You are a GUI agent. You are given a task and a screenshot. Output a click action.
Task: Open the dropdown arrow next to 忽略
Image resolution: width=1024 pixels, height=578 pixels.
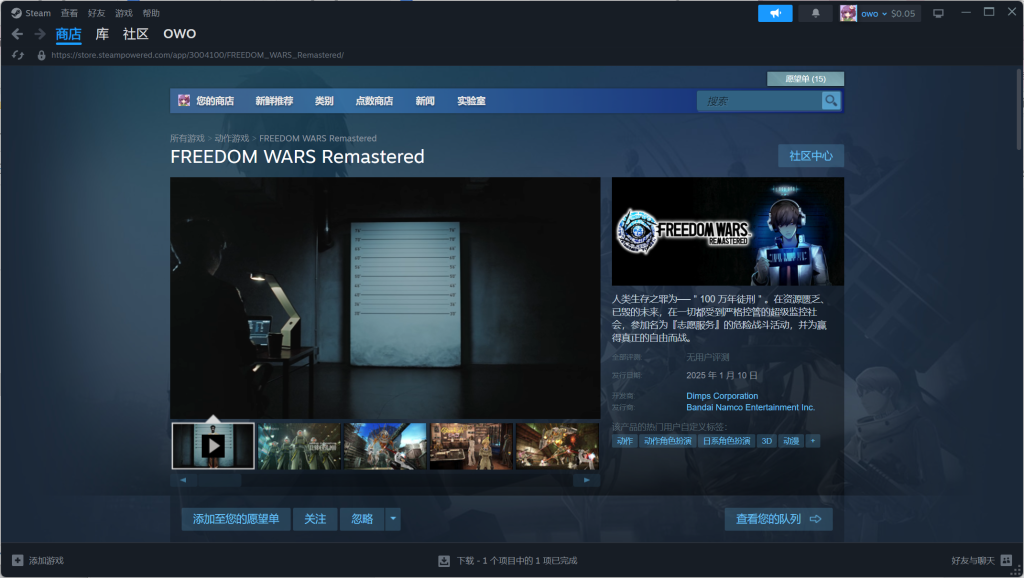click(x=392, y=519)
